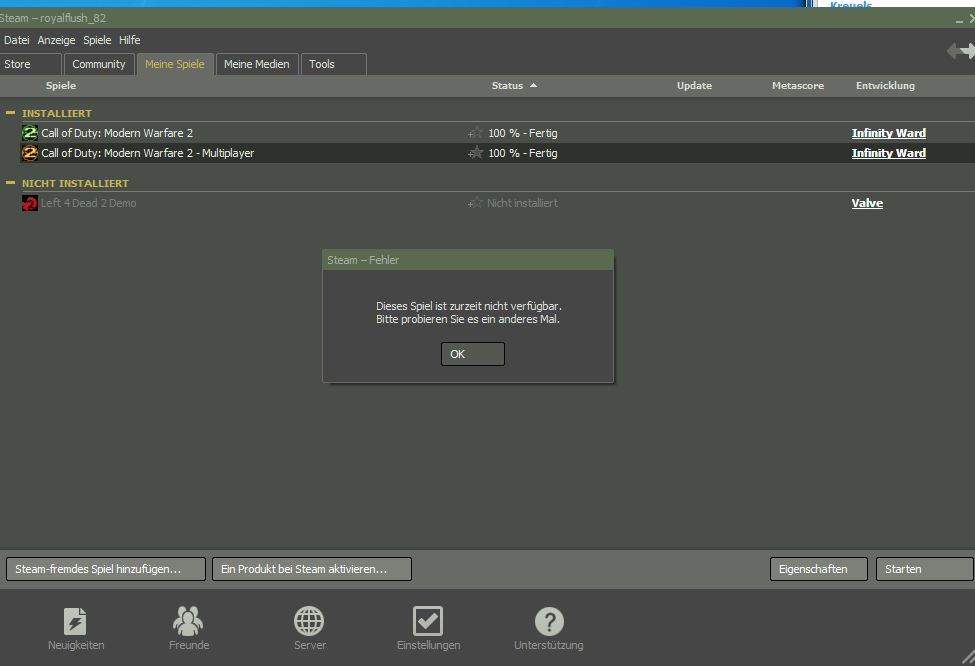Open the Spiele menu
The height and width of the screenshot is (666, 975).
tap(97, 40)
